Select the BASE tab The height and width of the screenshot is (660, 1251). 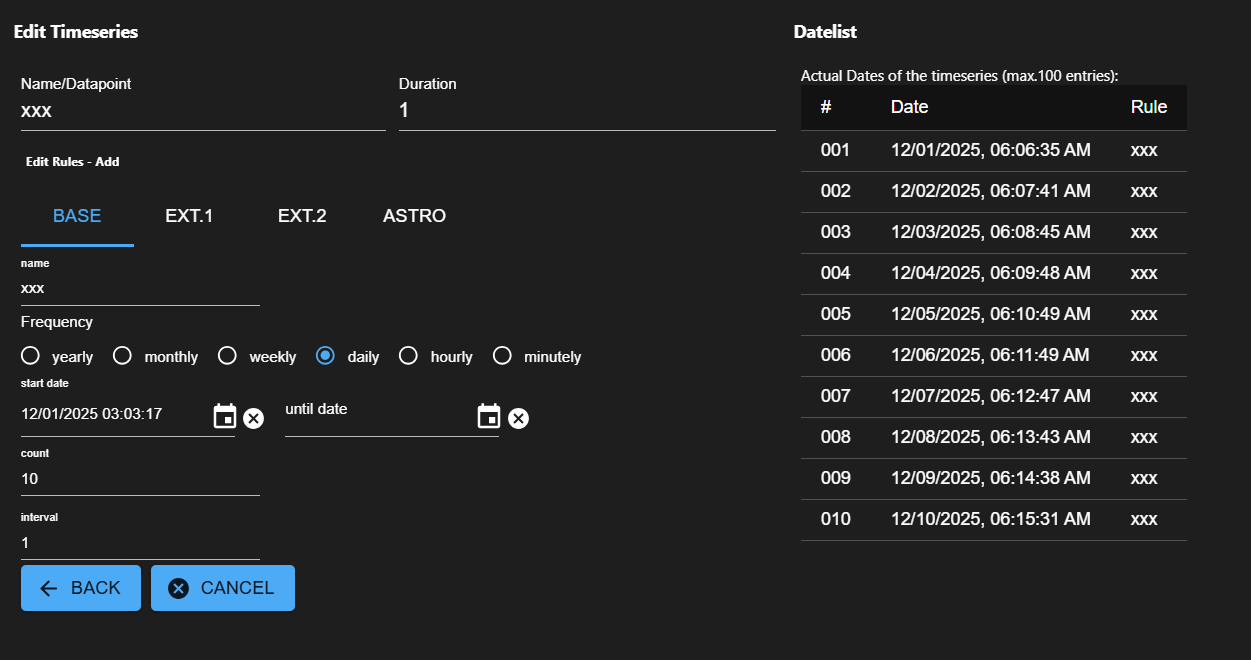point(77,216)
